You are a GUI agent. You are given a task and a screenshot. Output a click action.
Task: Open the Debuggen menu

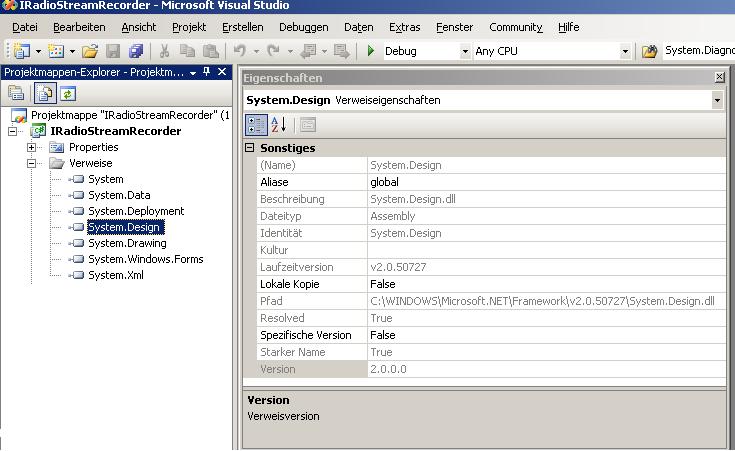304,27
